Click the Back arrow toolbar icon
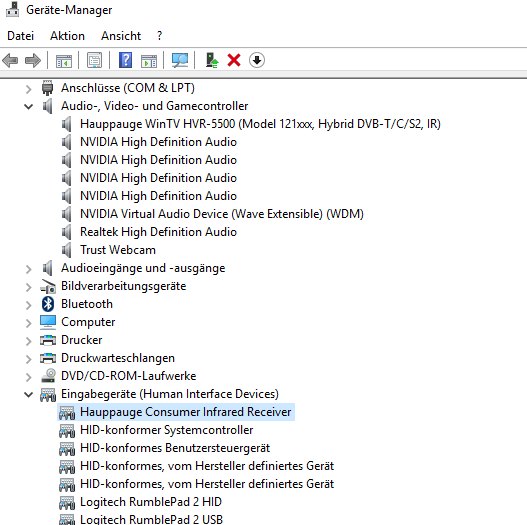 point(10,60)
